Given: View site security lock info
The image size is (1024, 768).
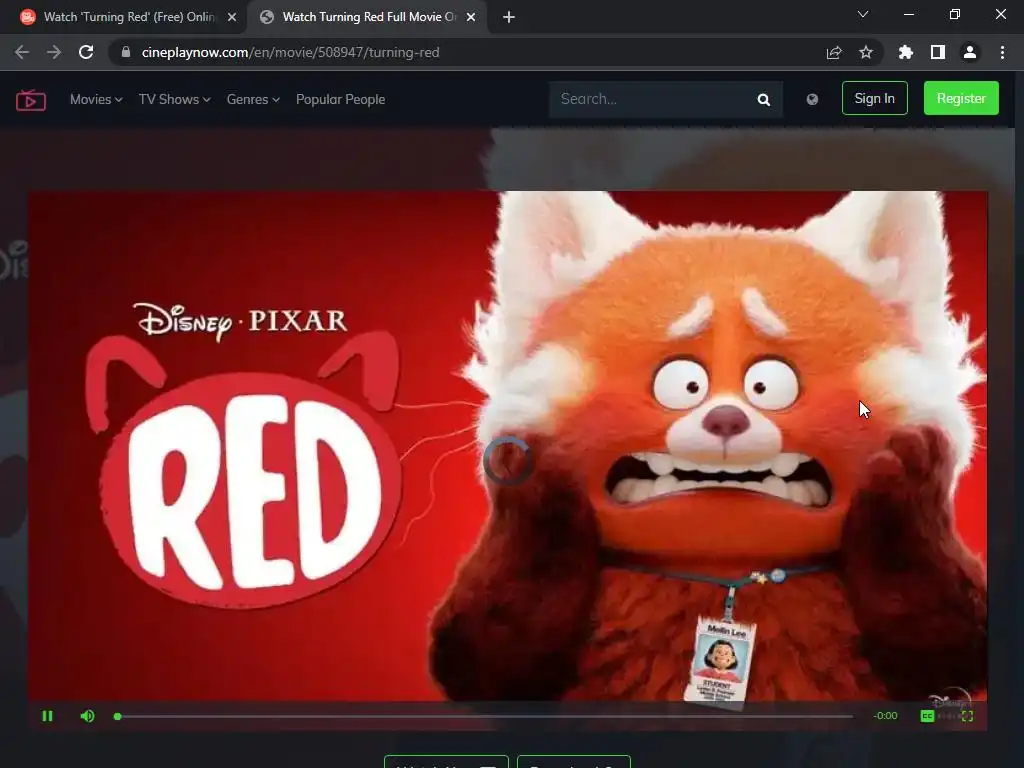Looking at the screenshot, I should [x=126, y=52].
